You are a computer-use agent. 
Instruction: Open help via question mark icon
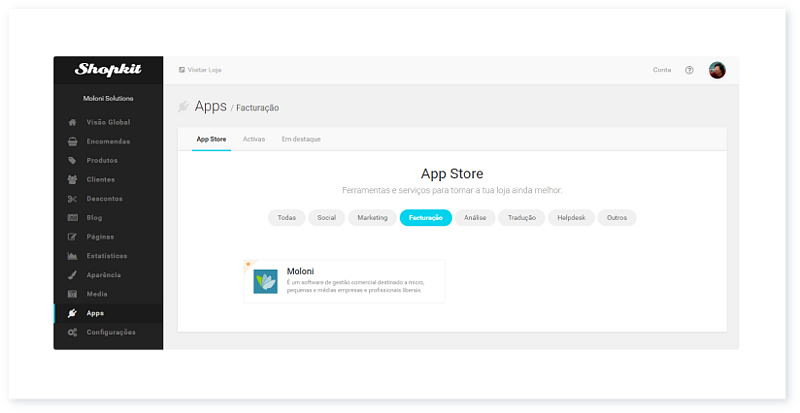point(689,70)
